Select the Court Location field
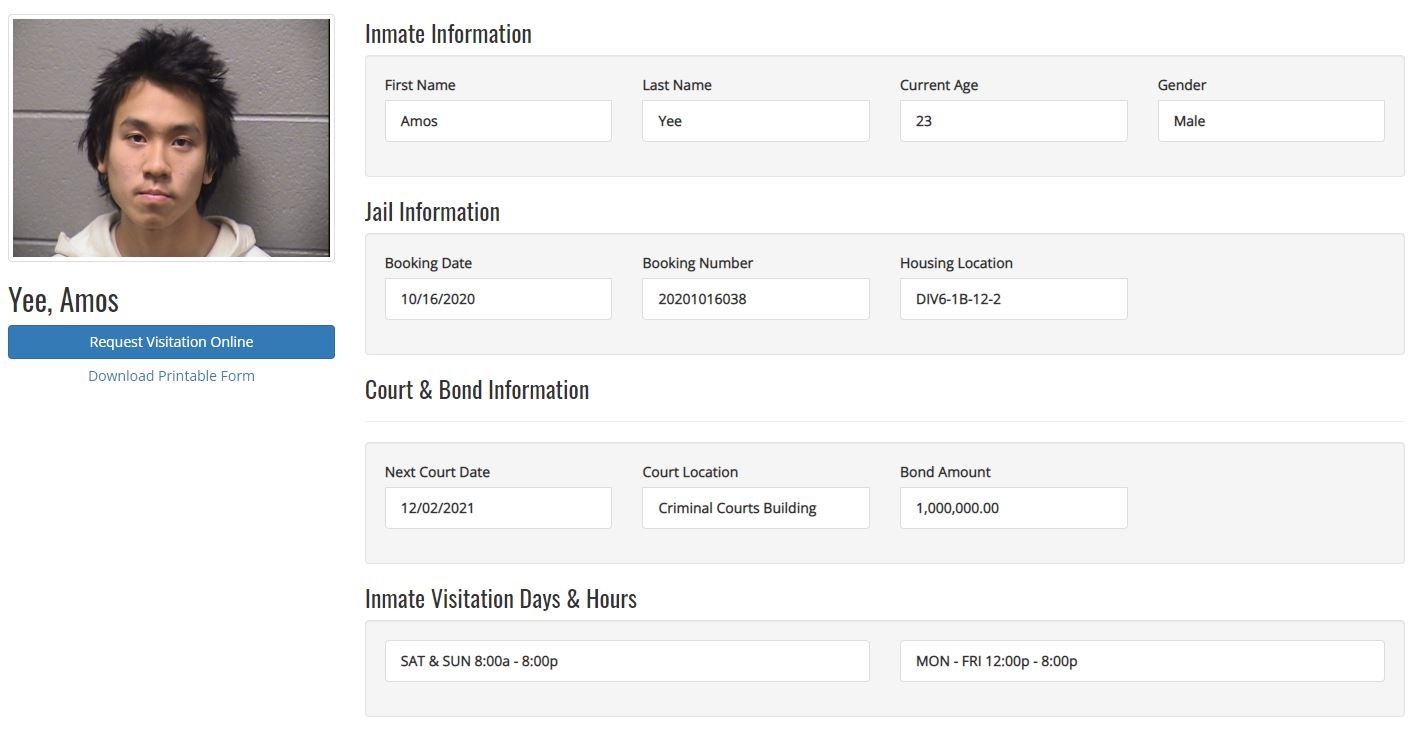This screenshot has width=1423, height=732. tap(755, 508)
